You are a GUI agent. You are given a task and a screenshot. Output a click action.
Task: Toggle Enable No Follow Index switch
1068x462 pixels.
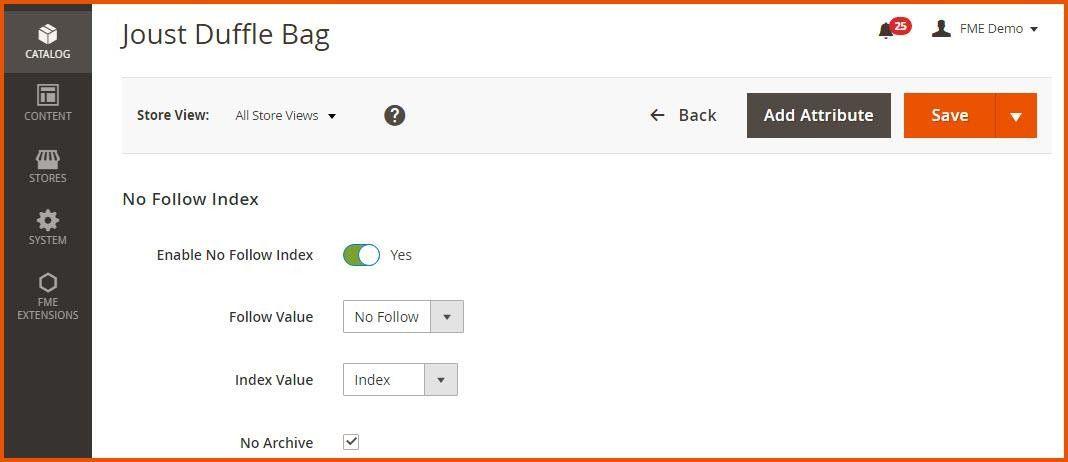tap(361, 255)
